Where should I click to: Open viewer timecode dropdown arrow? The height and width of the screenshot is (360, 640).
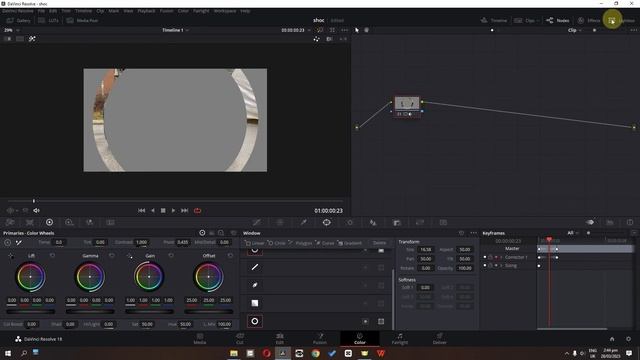point(309,30)
